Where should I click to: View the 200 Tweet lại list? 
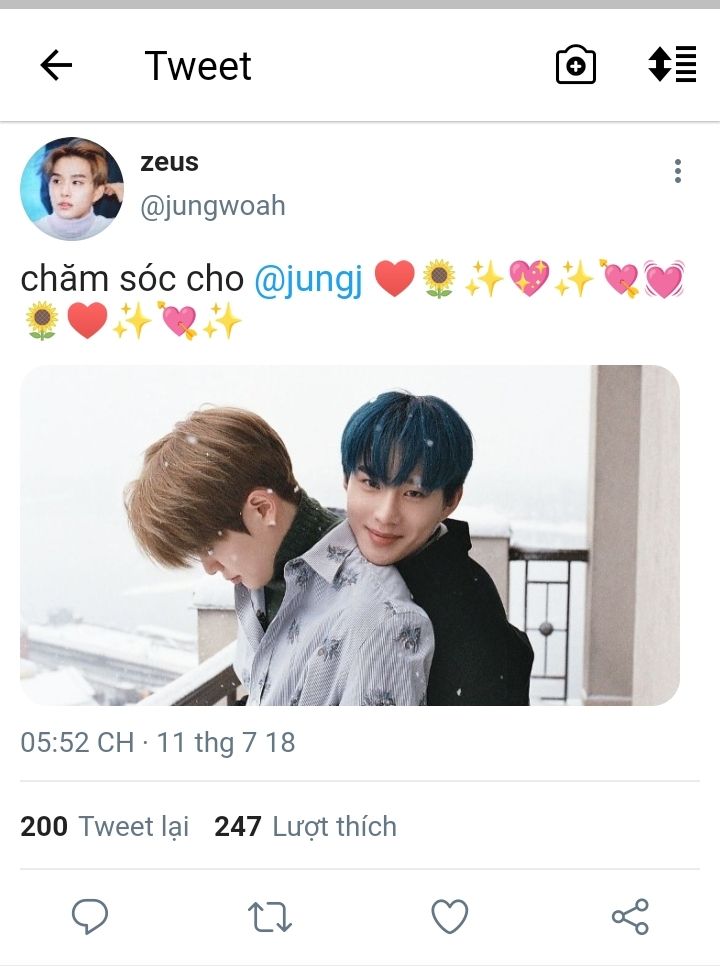(105, 826)
